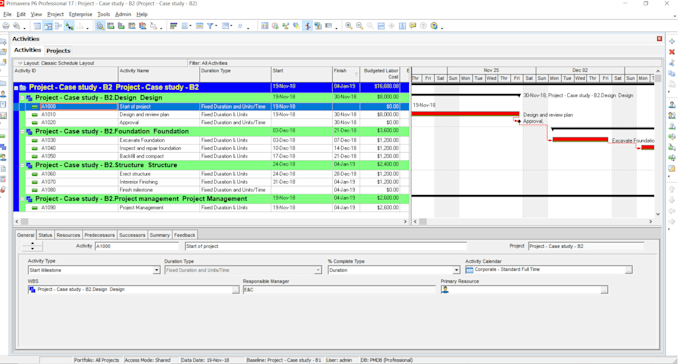Open the Group and Sort icon

226,26
